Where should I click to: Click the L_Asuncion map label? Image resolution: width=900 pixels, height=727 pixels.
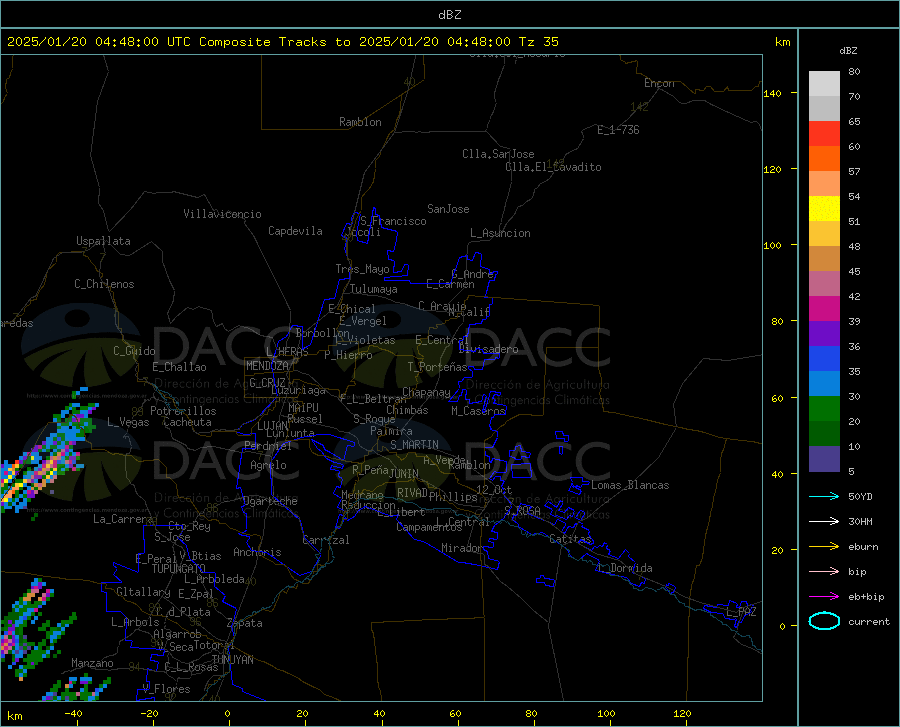[x=500, y=233]
